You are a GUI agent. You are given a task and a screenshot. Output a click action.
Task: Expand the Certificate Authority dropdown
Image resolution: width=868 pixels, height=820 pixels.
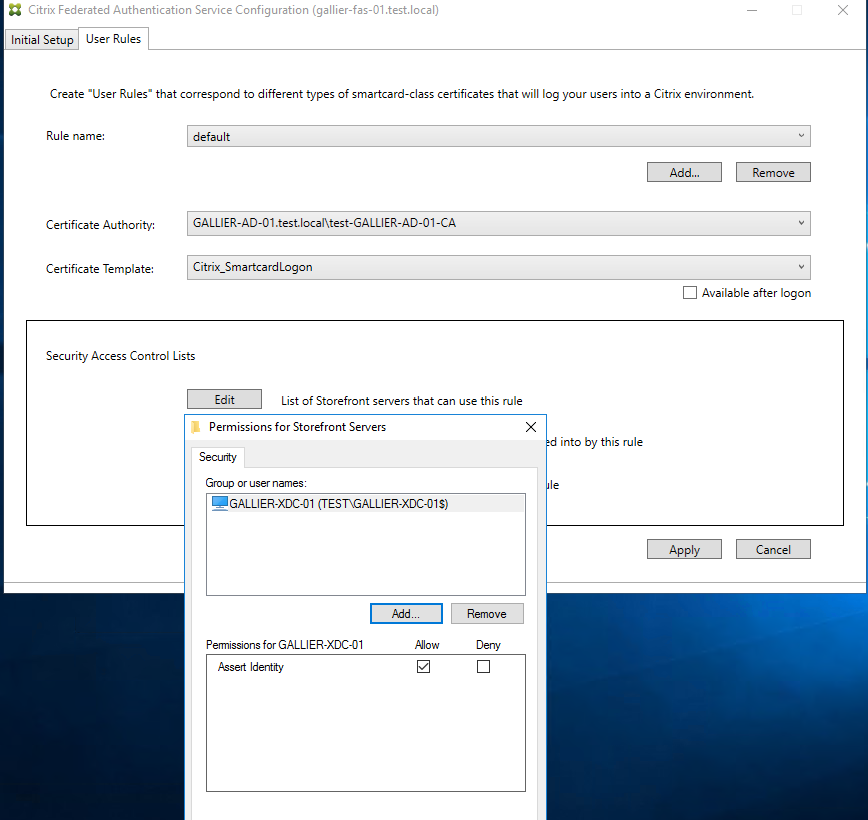[x=498, y=223]
